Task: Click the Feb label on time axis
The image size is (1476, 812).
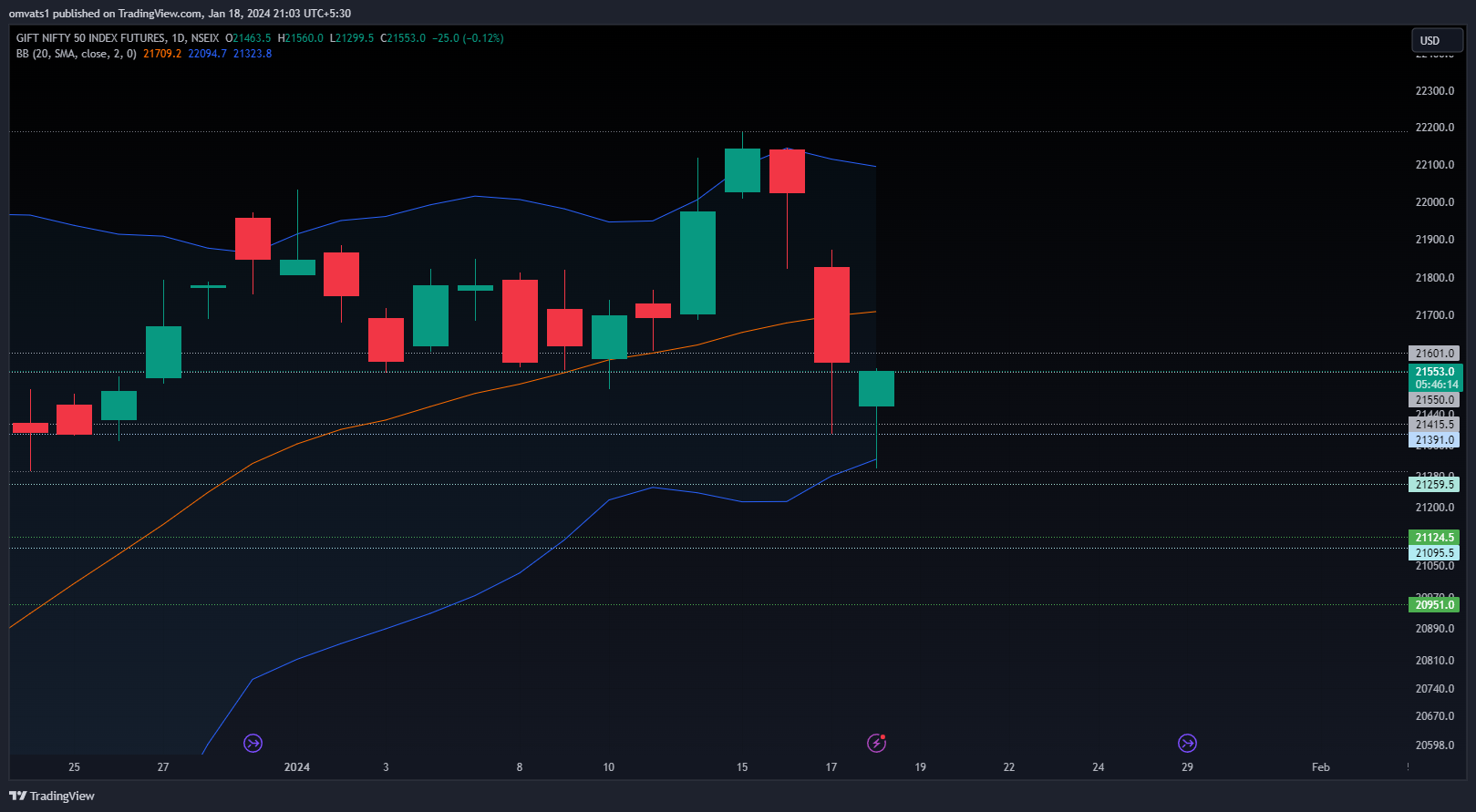Action: click(1321, 767)
